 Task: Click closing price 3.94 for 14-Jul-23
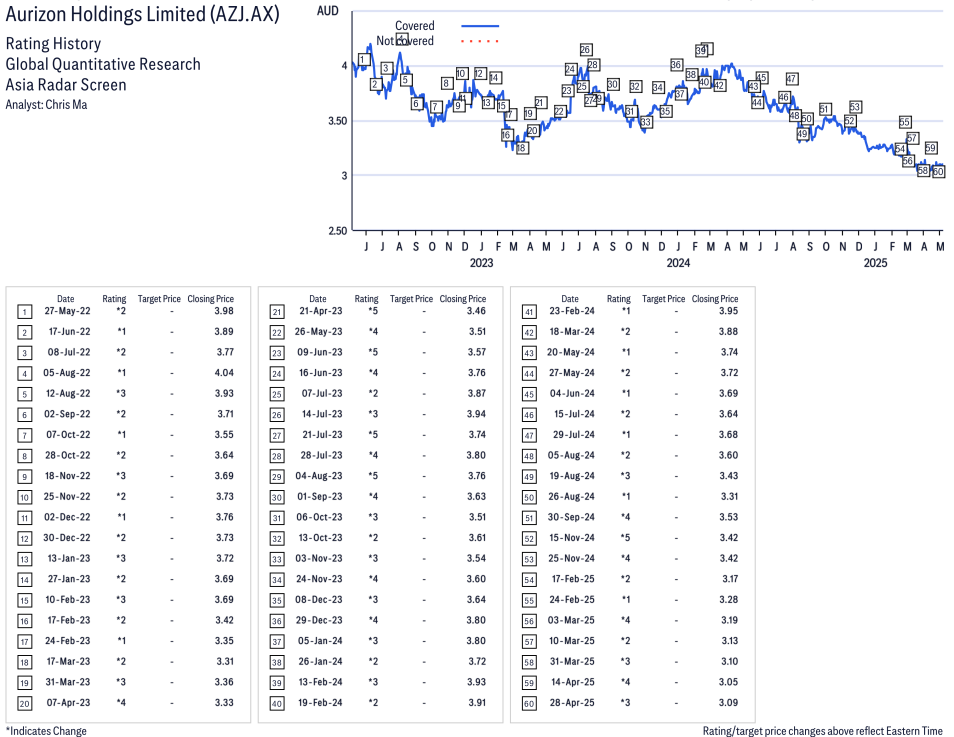click(x=476, y=414)
